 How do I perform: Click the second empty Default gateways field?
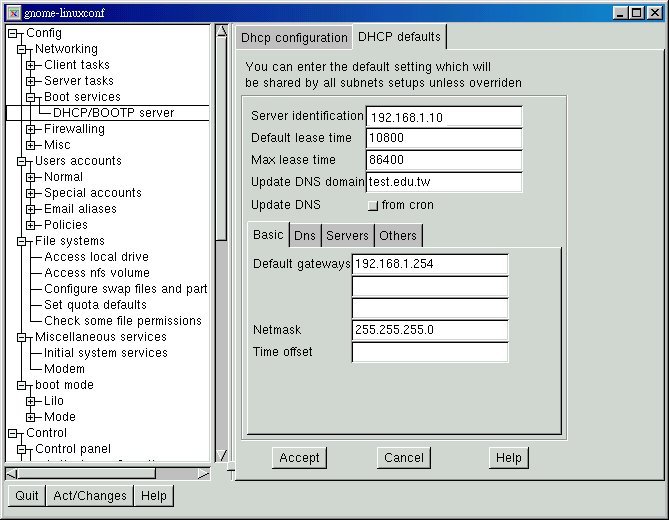pyautogui.click(x=430, y=286)
